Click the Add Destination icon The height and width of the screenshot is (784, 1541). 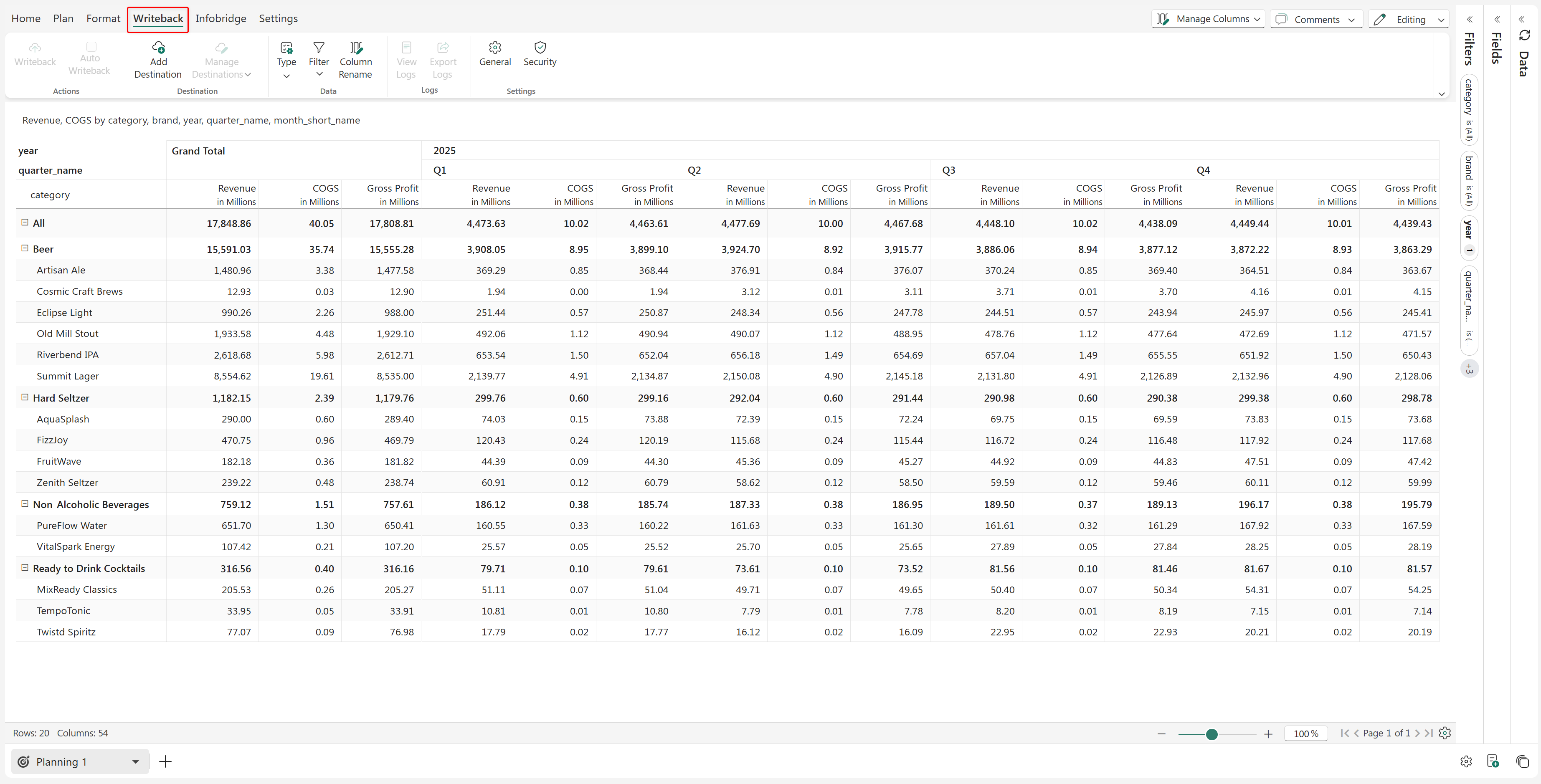pos(158,48)
